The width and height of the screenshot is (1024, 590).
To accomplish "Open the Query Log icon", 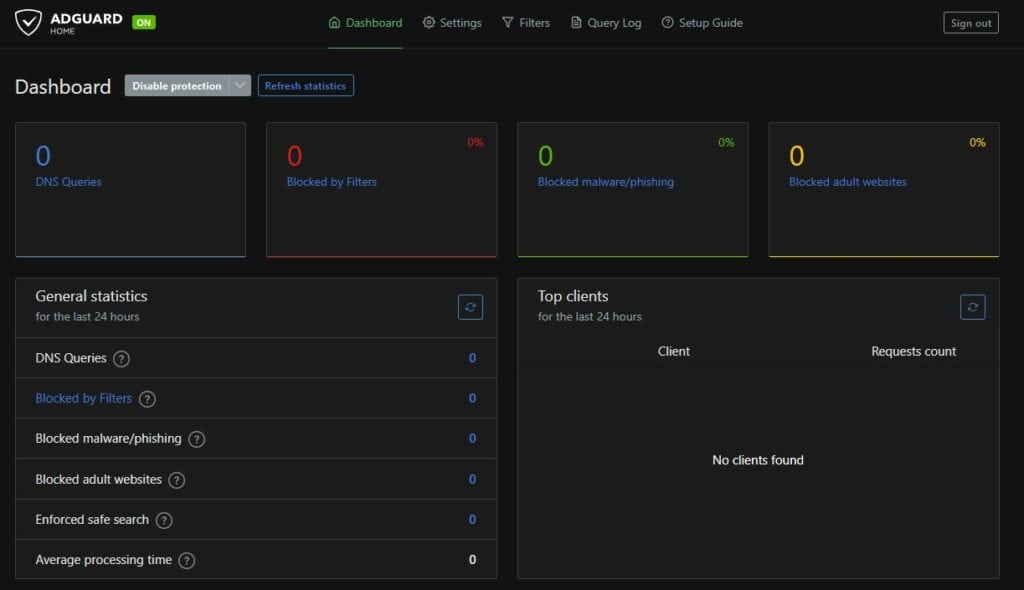I will tap(575, 21).
